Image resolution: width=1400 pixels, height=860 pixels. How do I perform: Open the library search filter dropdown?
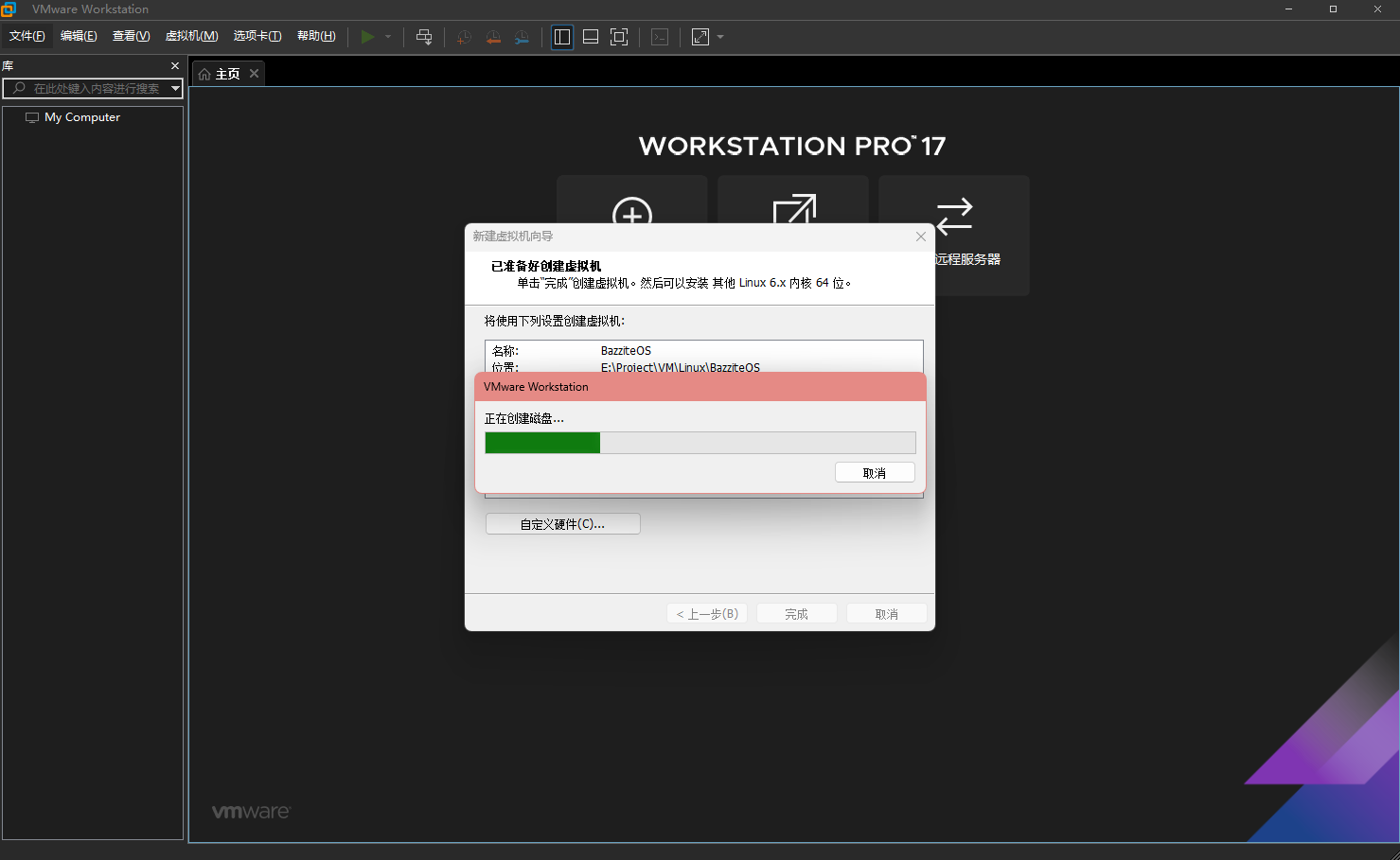click(174, 88)
